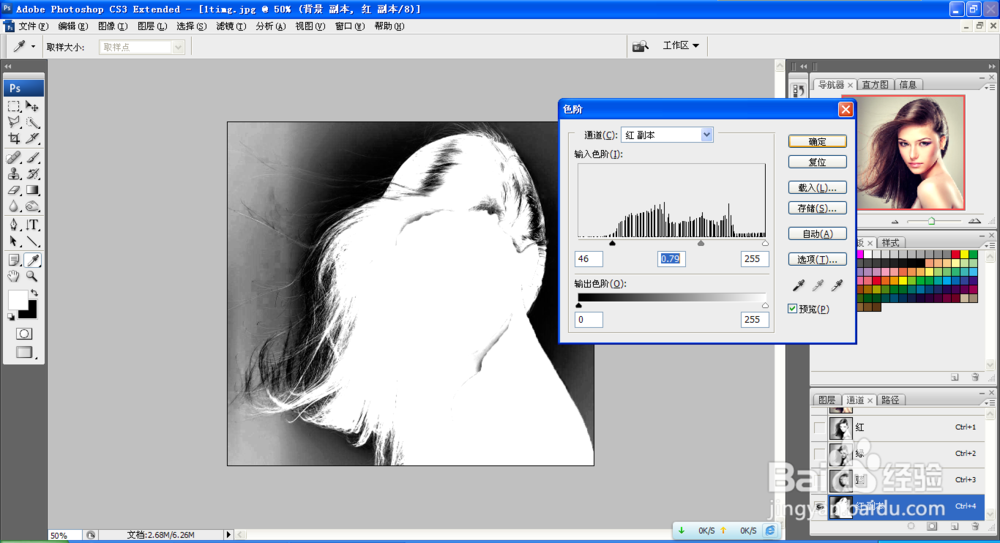Open Bridge from options bar icon
Image resolution: width=1000 pixels, height=543 pixels.
(640, 46)
